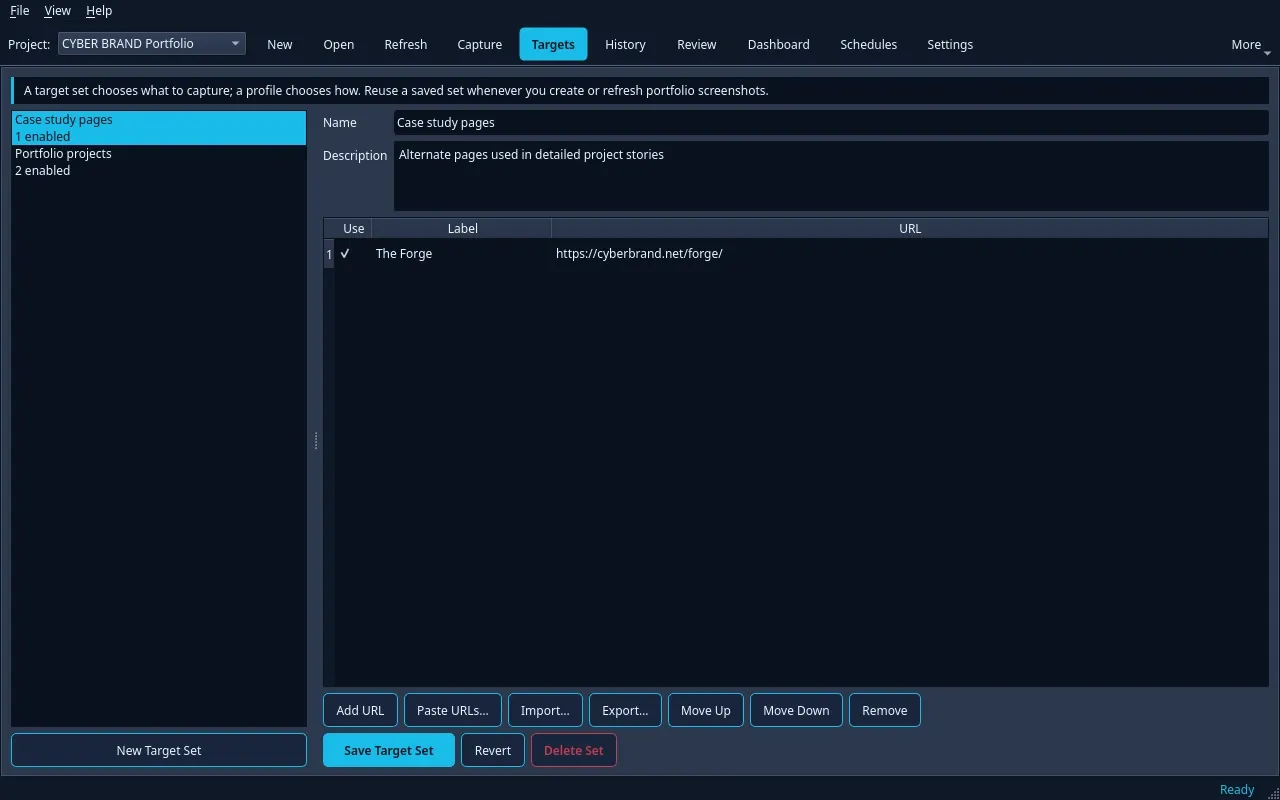
Task: Click the Import... button
Action: tap(545, 710)
